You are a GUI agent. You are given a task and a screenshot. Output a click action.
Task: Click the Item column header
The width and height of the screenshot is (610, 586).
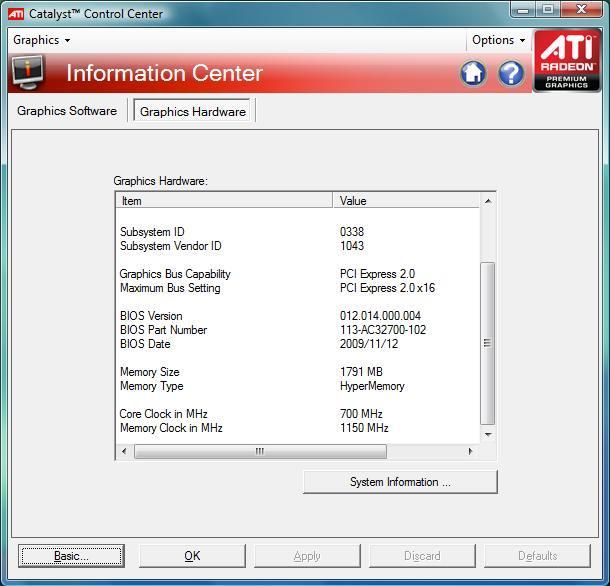(x=224, y=201)
